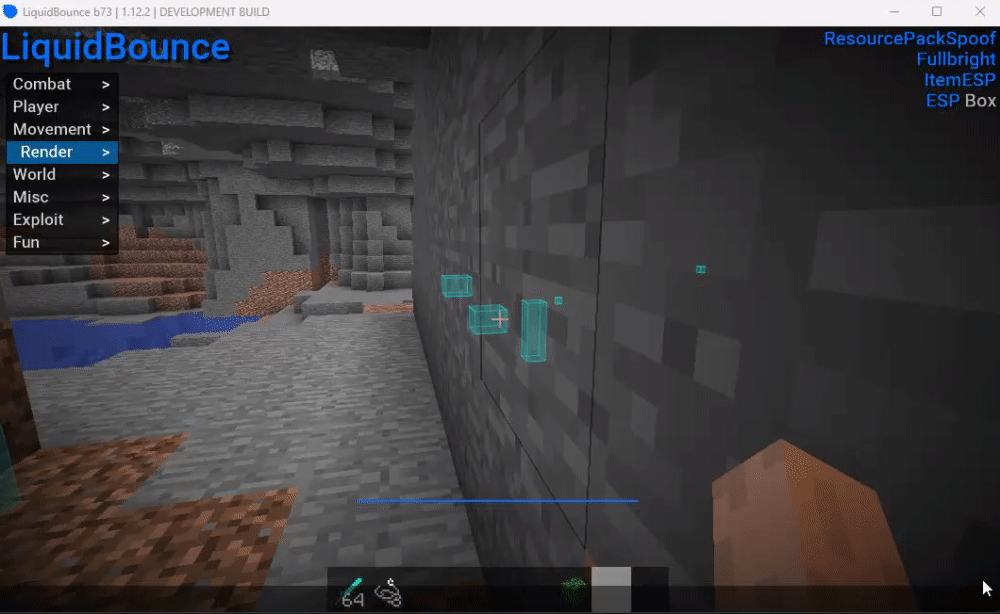Viewport: 1000px width, 614px height.
Task: Close the LiquidBounce window
Action: (x=980, y=11)
